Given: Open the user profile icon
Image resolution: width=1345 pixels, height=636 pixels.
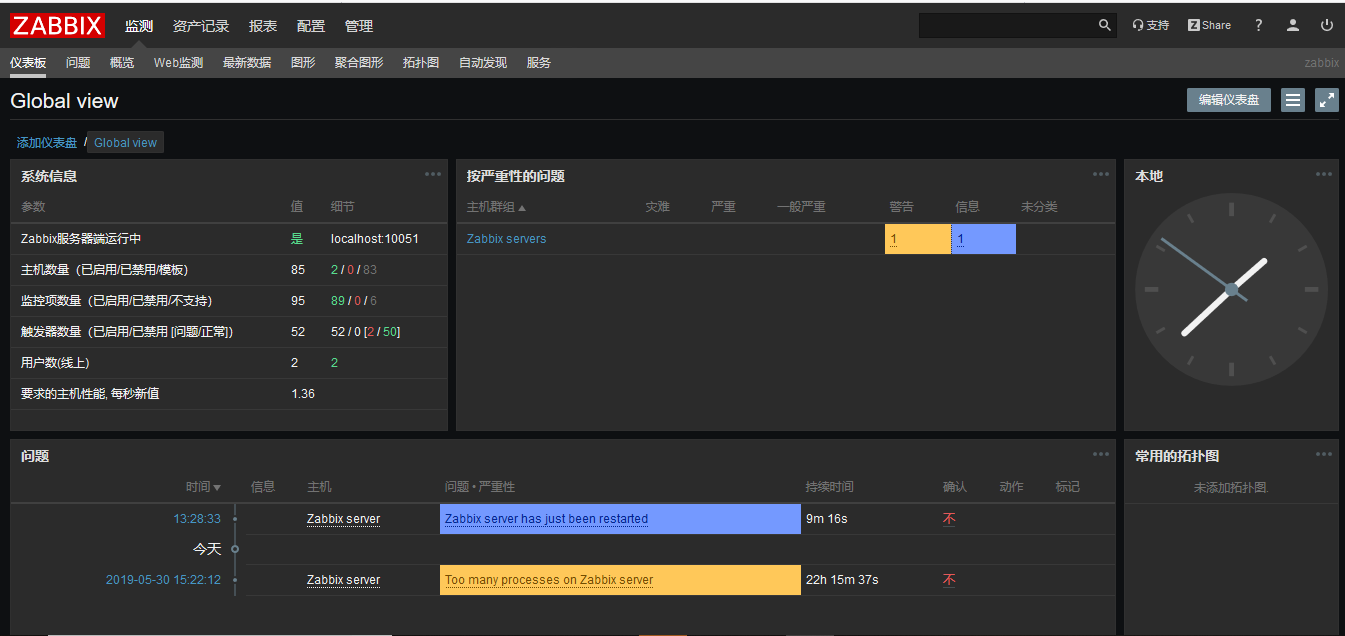Looking at the screenshot, I should [x=1293, y=25].
